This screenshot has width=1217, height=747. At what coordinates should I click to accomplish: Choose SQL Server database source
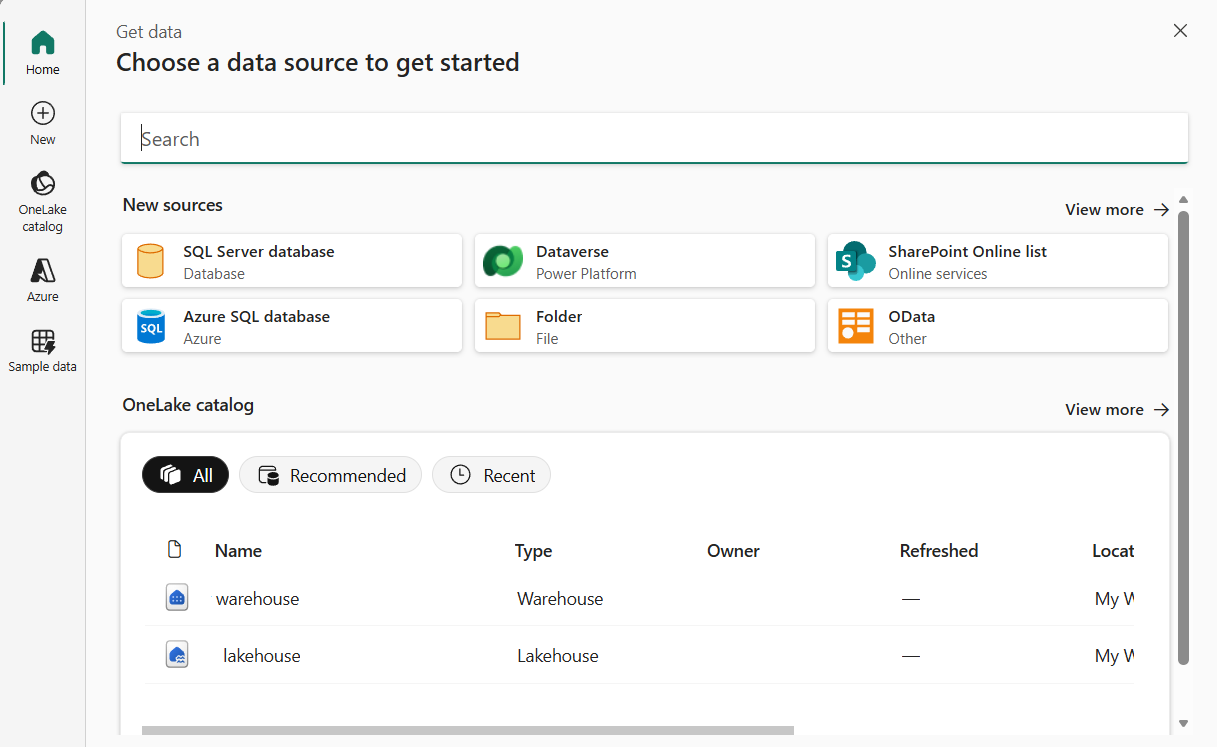click(x=292, y=261)
